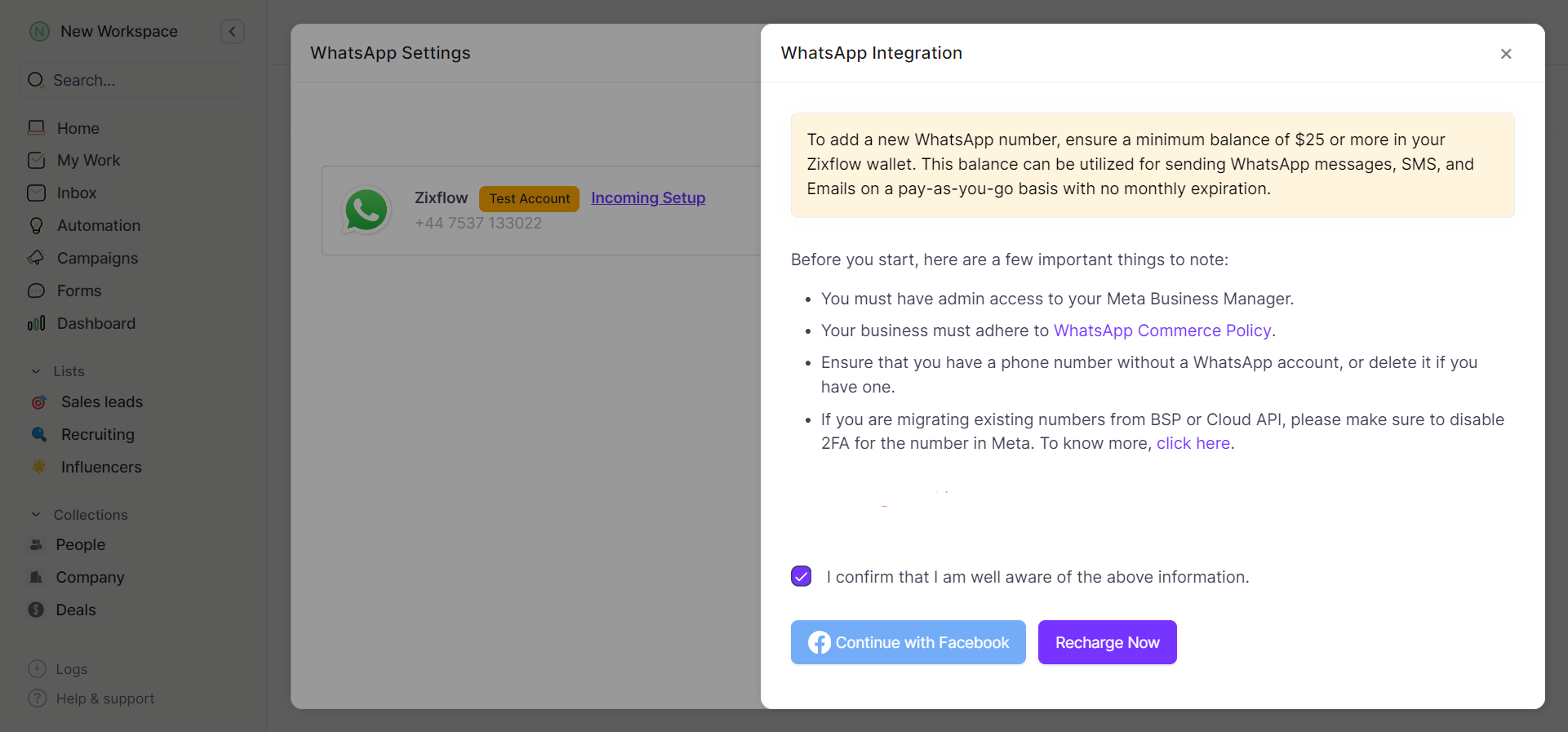This screenshot has width=1568, height=732.
Task: Click the confirmation statement label text
Action: click(1037, 577)
